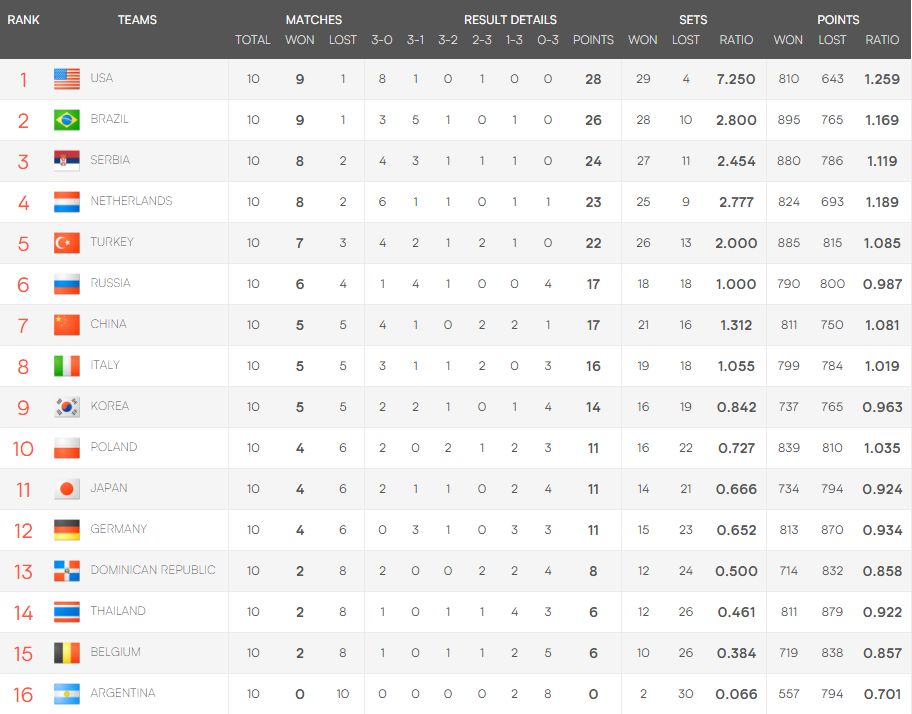
Task: Select the CHINA team name
Action: (108, 324)
